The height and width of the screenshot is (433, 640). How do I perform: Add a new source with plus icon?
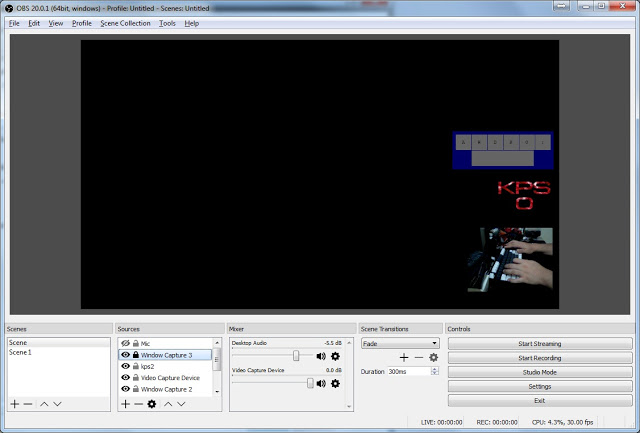[125, 404]
